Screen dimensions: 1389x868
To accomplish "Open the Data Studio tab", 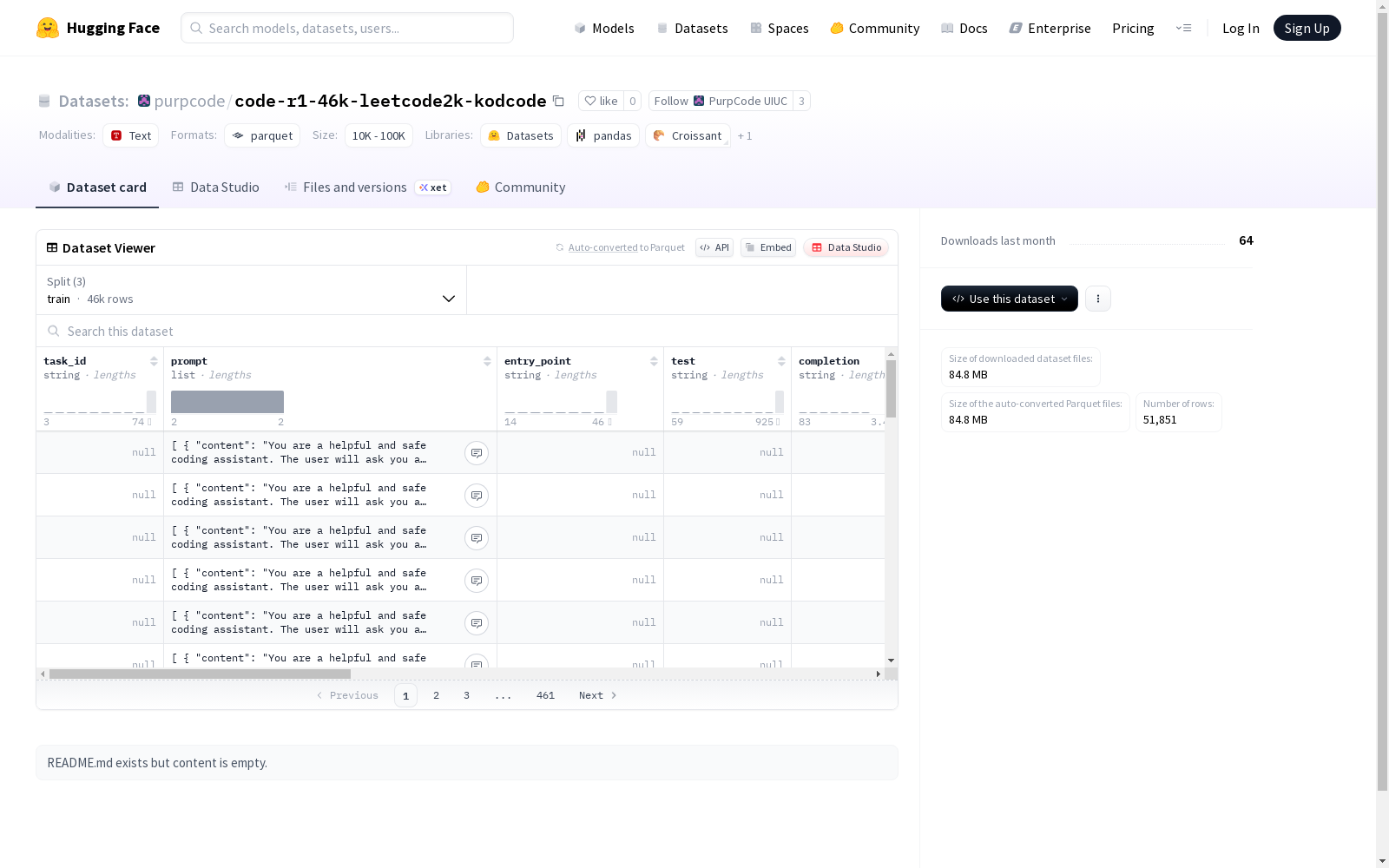I will (x=215, y=187).
